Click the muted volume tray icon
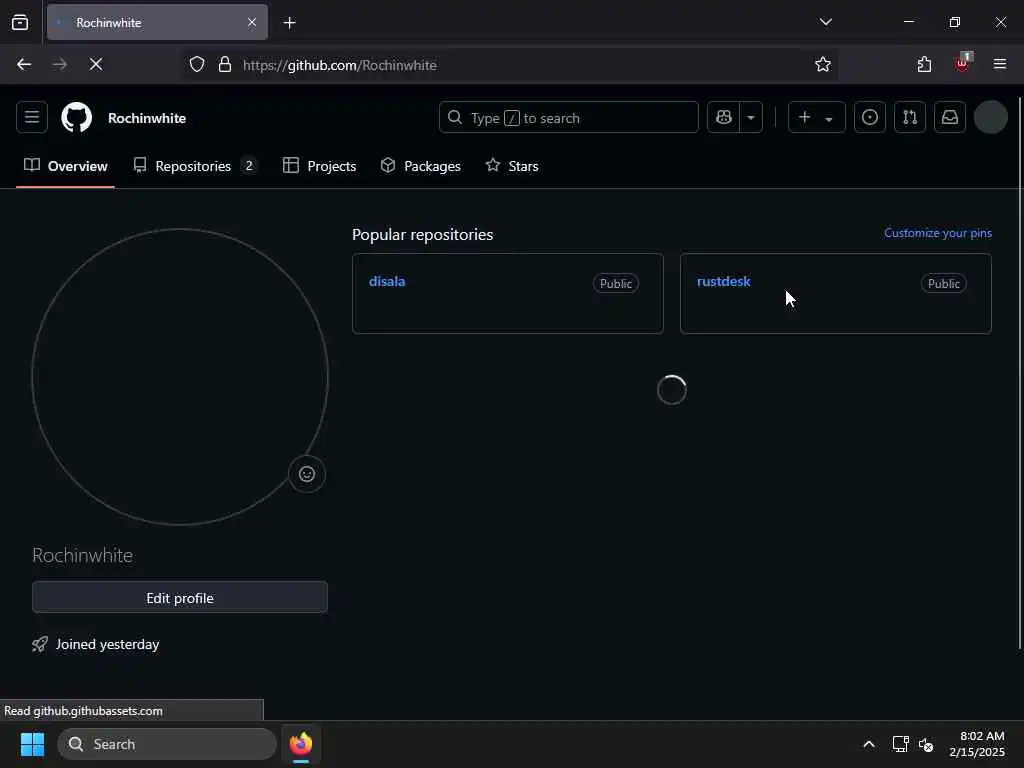1024x768 pixels. coord(926,744)
